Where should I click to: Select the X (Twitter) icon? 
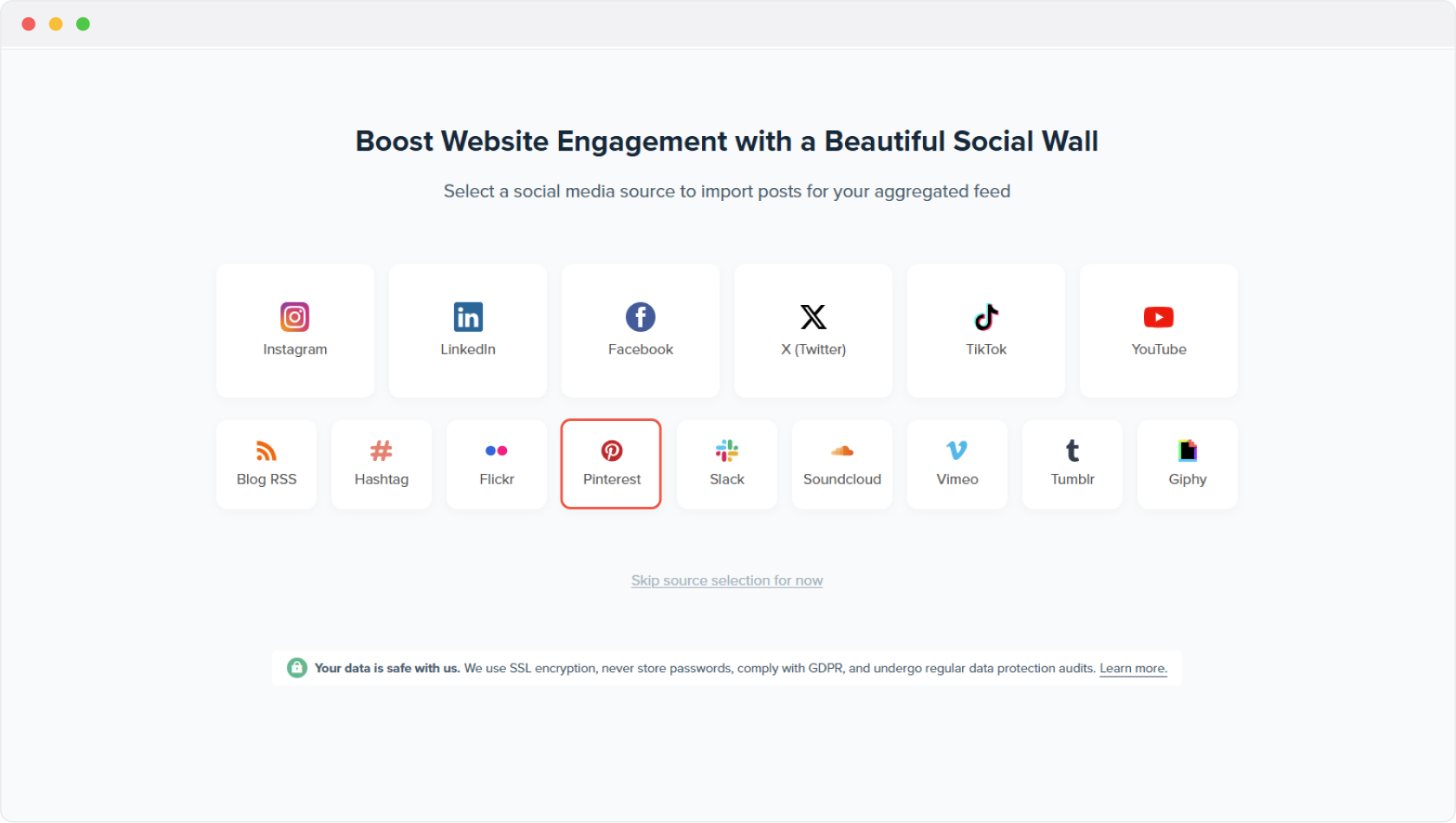coord(813,317)
